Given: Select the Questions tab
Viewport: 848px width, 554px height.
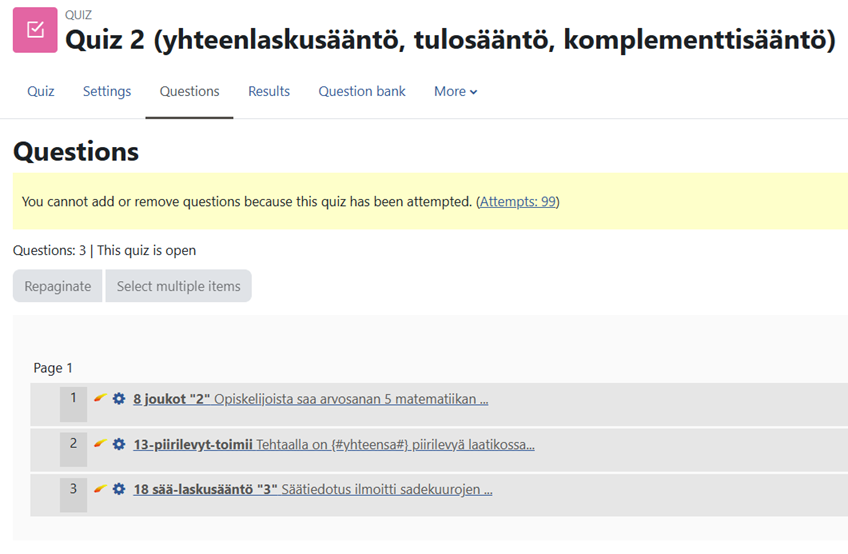Looking at the screenshot, I should tap(189, 91).
